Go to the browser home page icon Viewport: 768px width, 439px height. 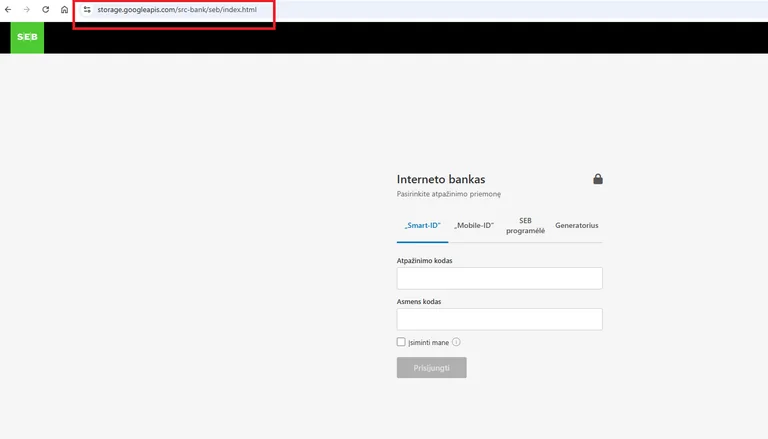click(64, 9)
